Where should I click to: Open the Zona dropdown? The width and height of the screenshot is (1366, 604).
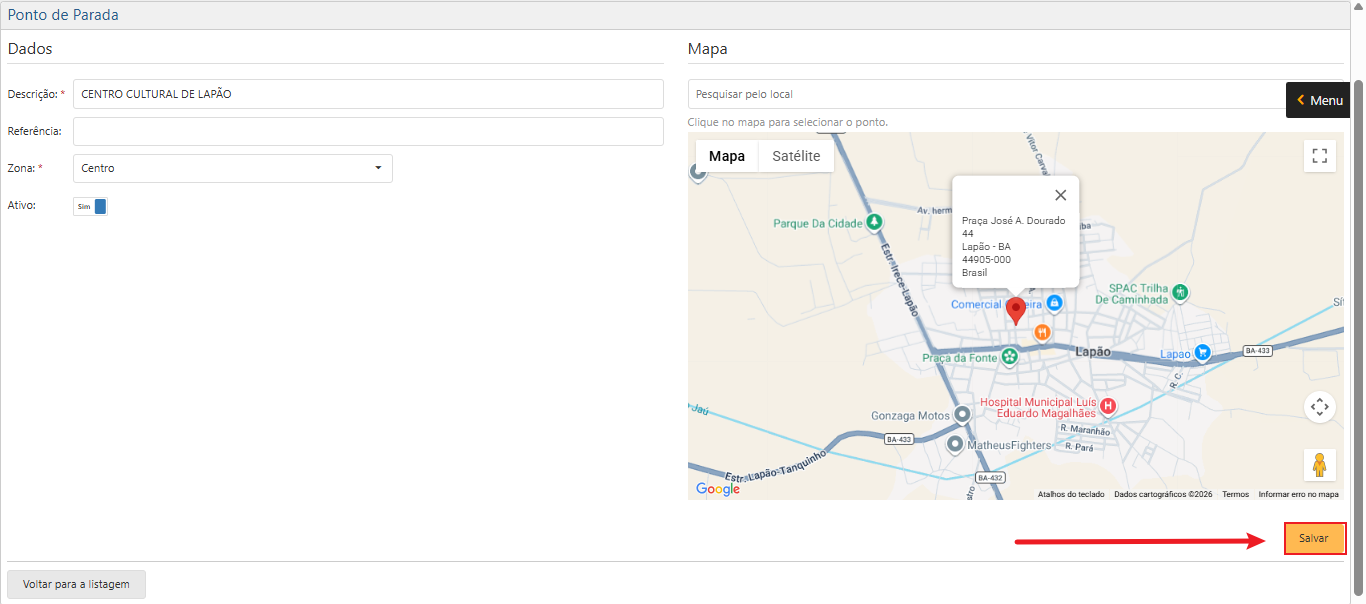click(x=233, y=168)
